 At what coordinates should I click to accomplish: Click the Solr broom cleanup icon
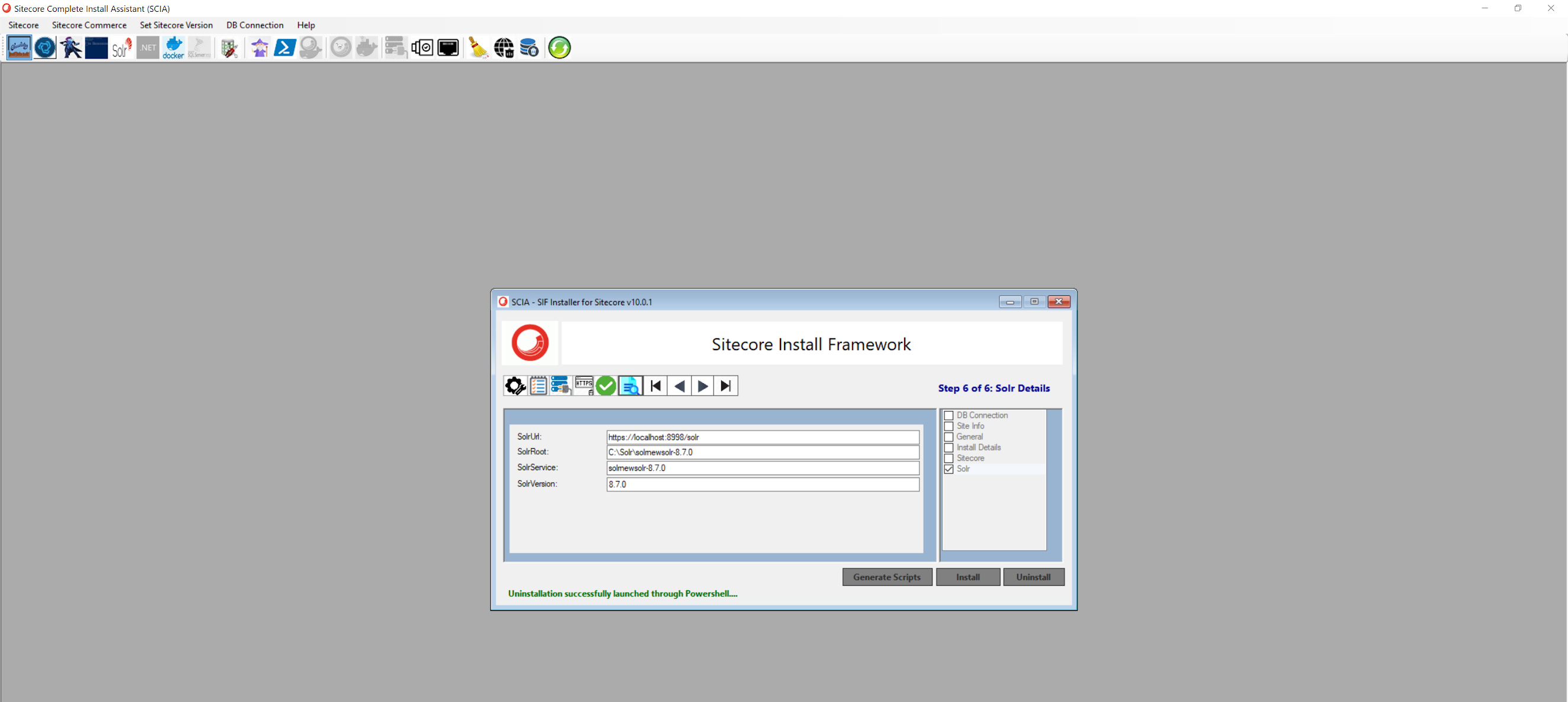coord(478,47)
